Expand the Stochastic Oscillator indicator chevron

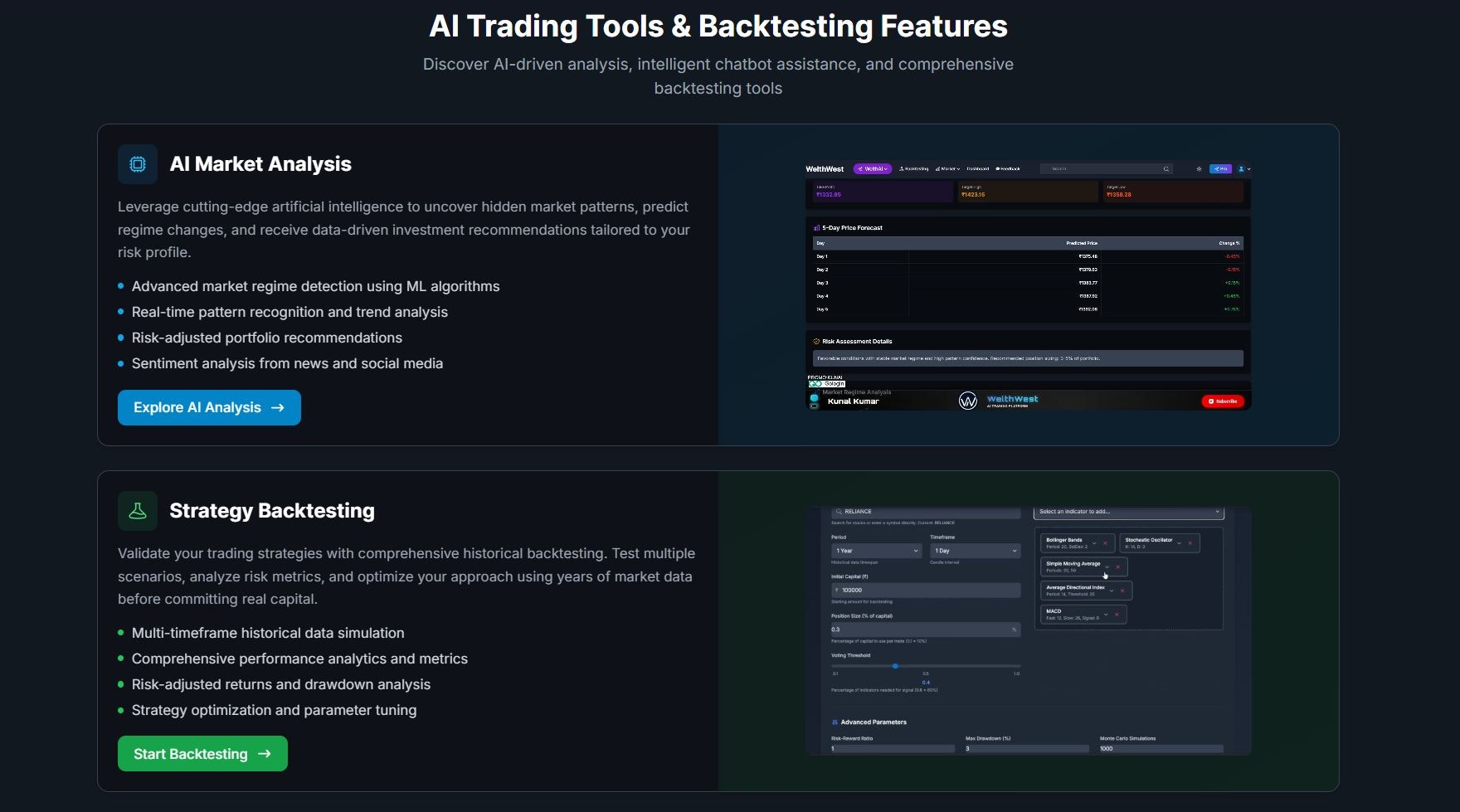[1179, 543]
